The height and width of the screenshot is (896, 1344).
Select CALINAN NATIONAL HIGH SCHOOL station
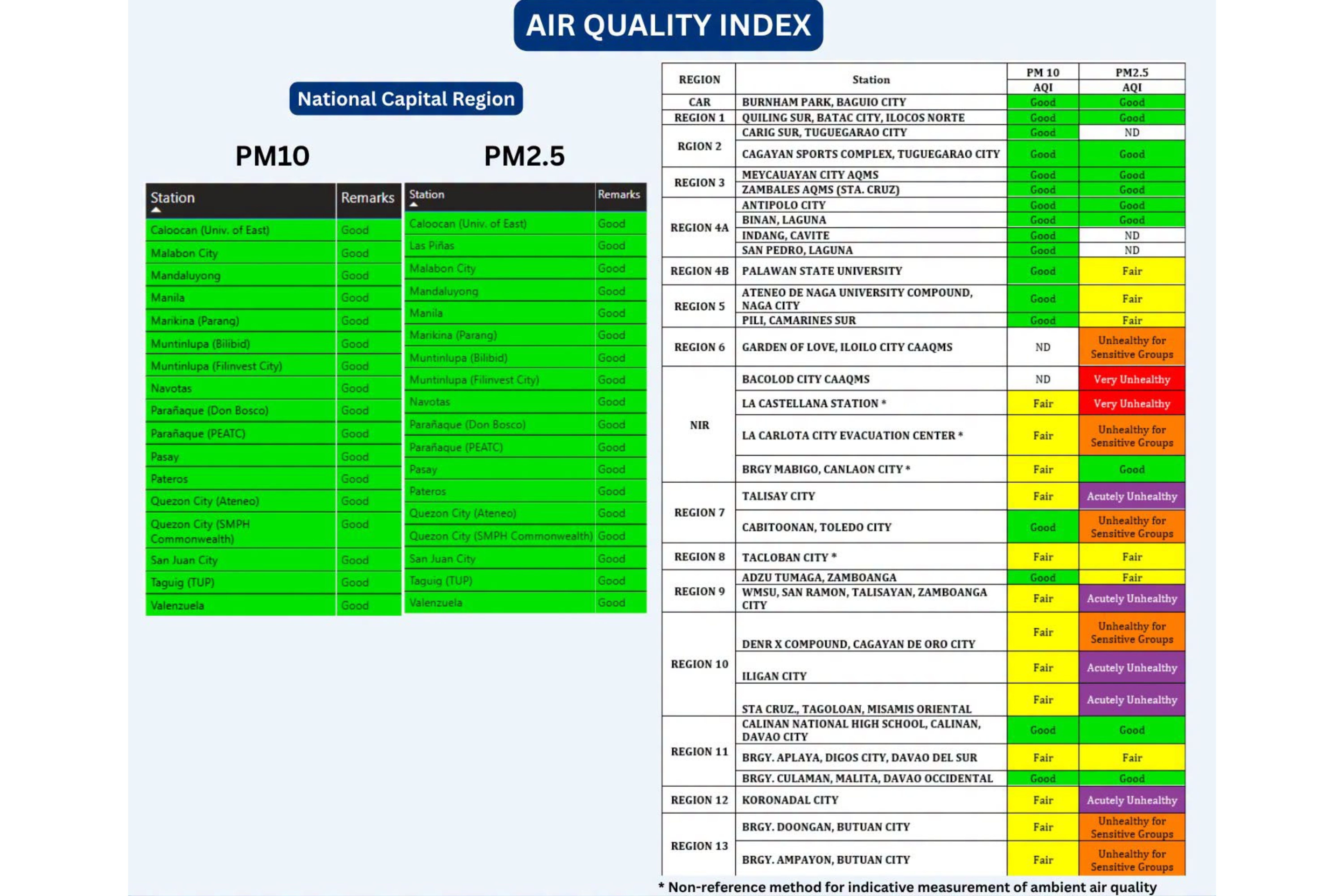coord(871,730)
